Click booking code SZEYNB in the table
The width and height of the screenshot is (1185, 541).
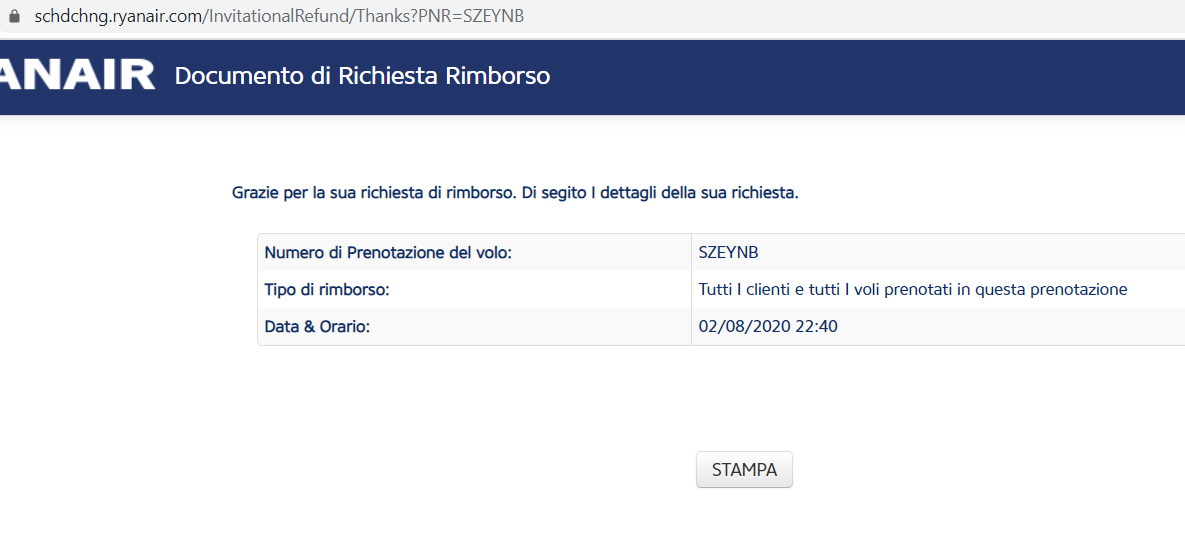coord(728,253)
